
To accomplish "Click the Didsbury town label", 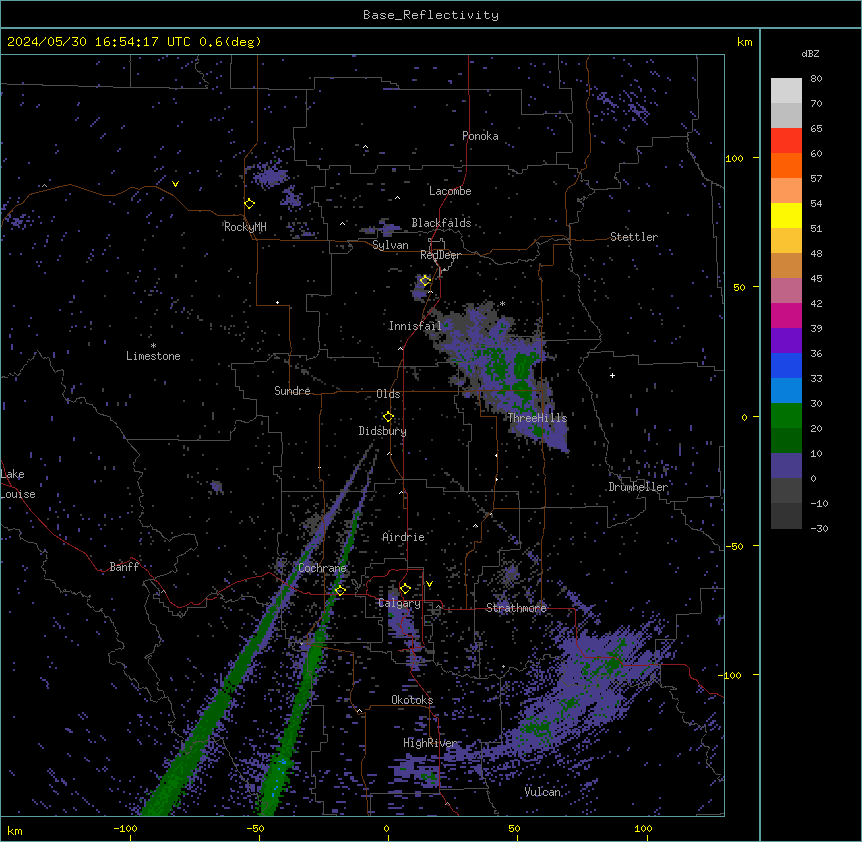I will tap(383, 431).
